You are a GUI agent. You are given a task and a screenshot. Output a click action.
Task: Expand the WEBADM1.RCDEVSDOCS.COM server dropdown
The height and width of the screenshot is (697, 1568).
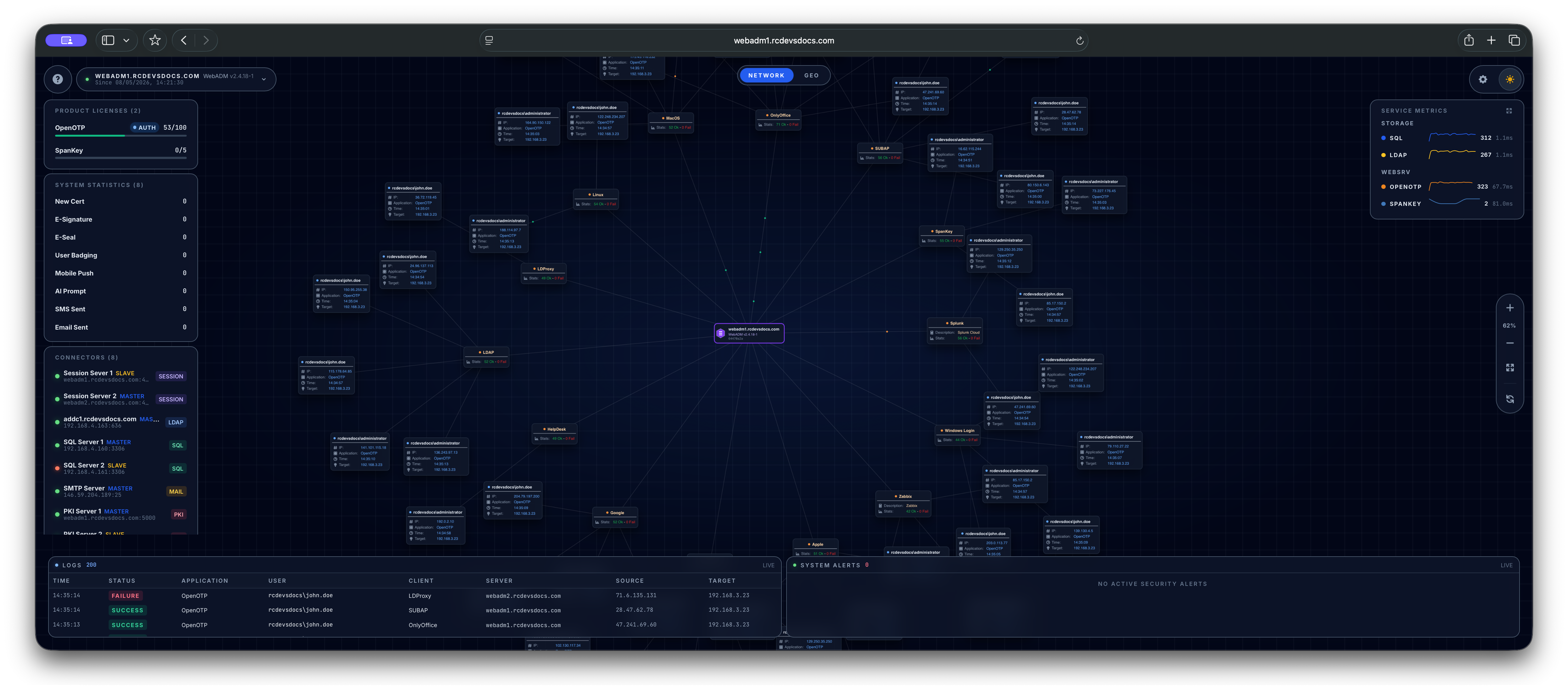(264, 79)
